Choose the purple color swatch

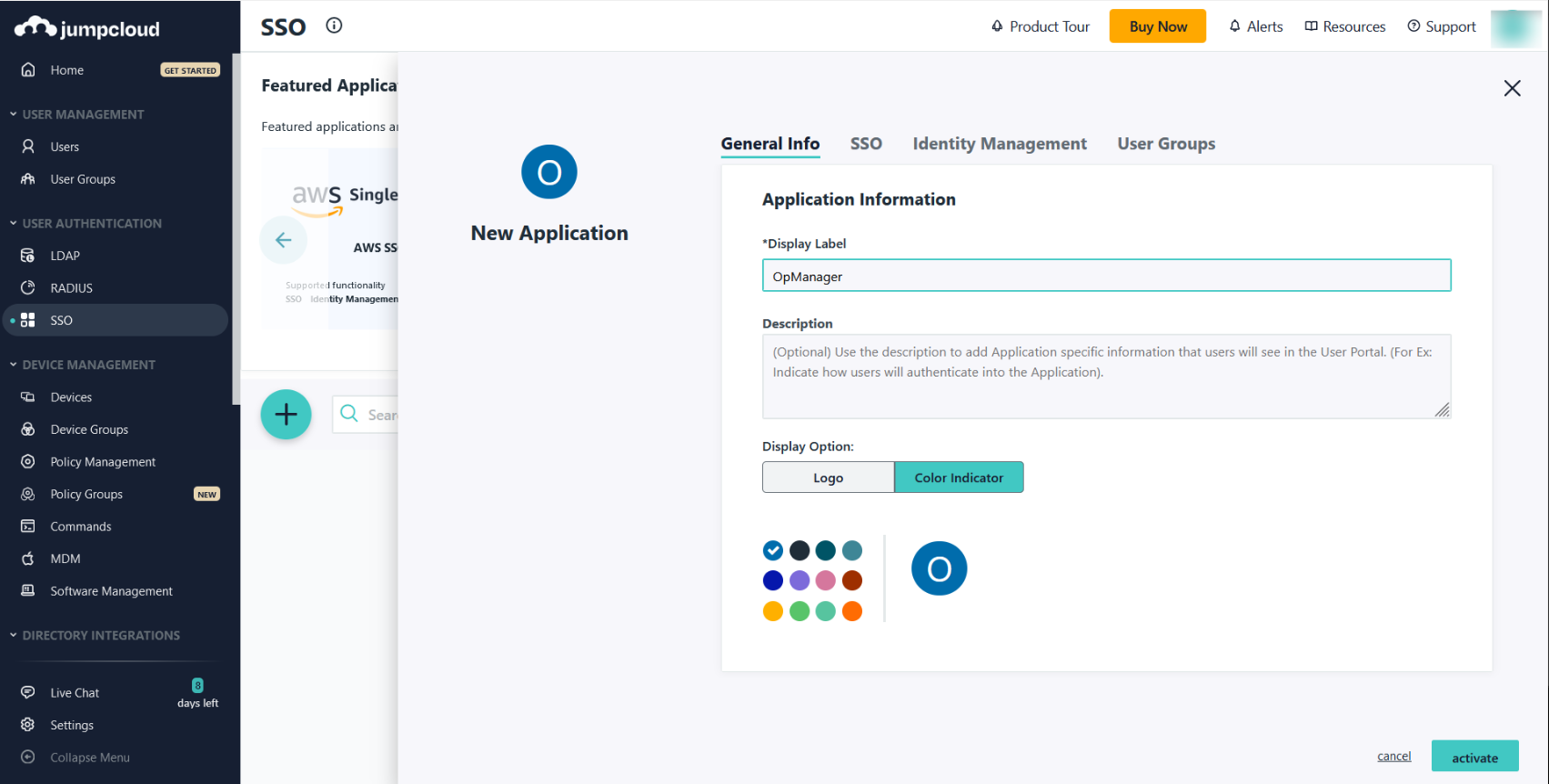800,580
